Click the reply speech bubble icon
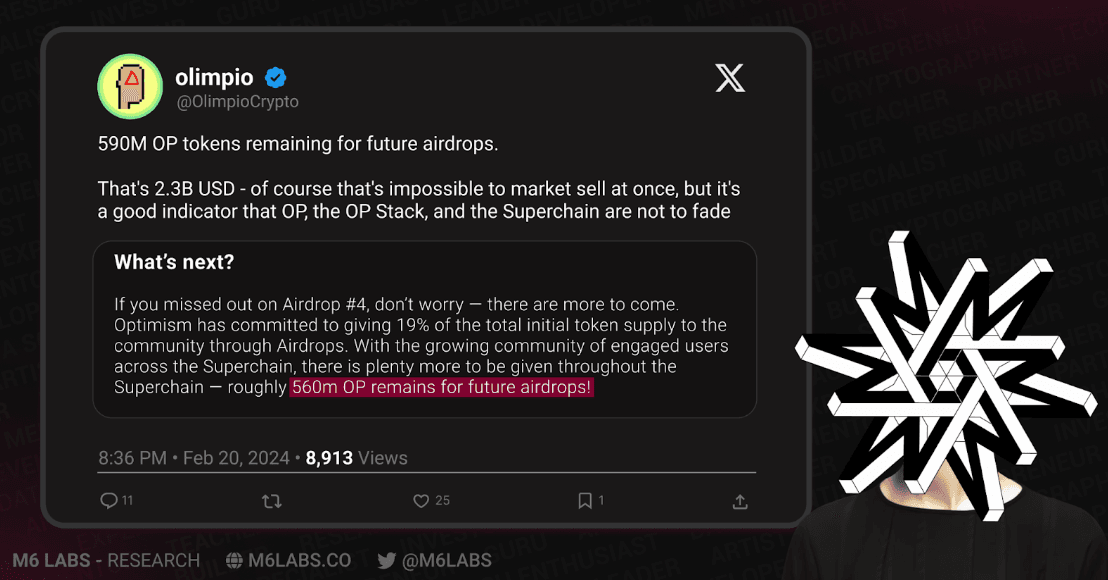The image size is (1108, 580). pyautogui.click(x=109, y=501)
